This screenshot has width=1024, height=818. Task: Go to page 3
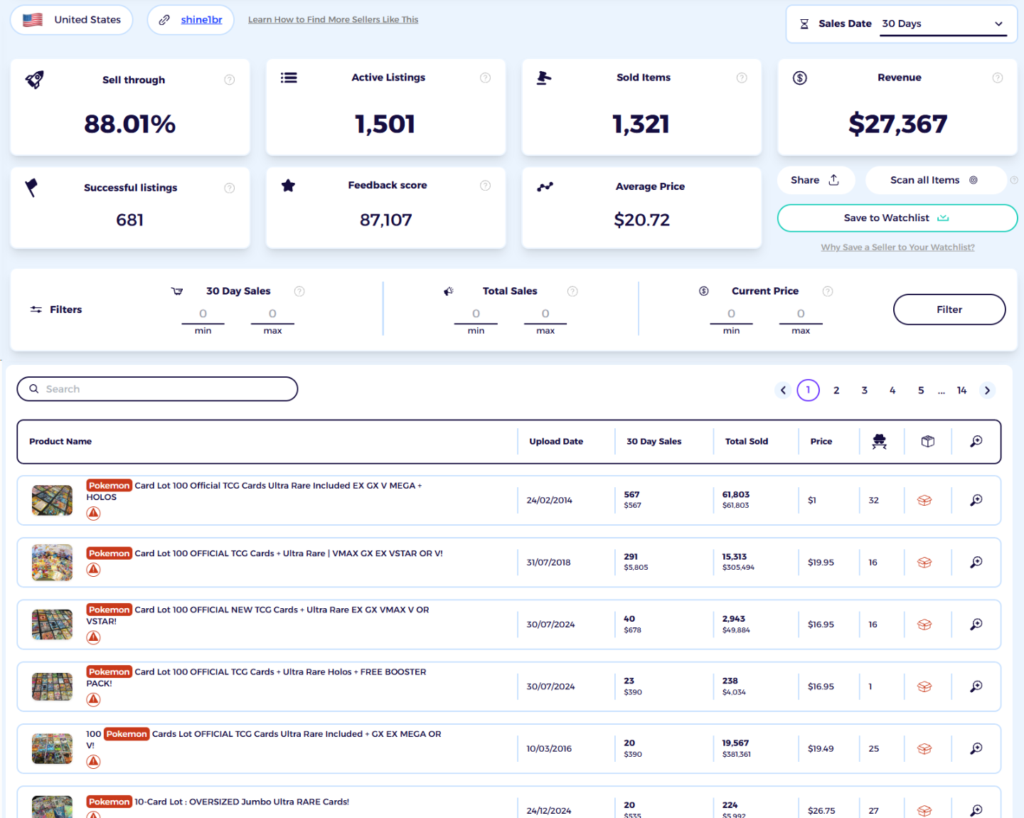click(x=864, y=390)
